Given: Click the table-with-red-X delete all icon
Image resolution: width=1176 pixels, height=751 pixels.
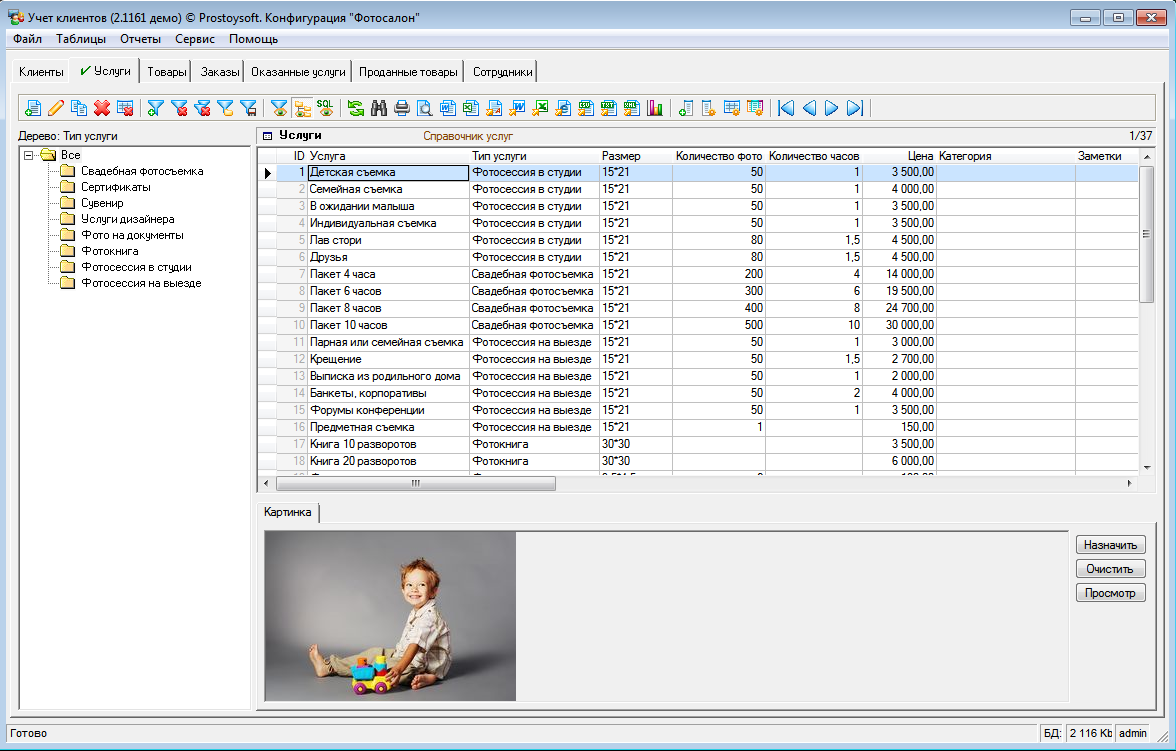Looking at the screenshot, I should (125, 108).
